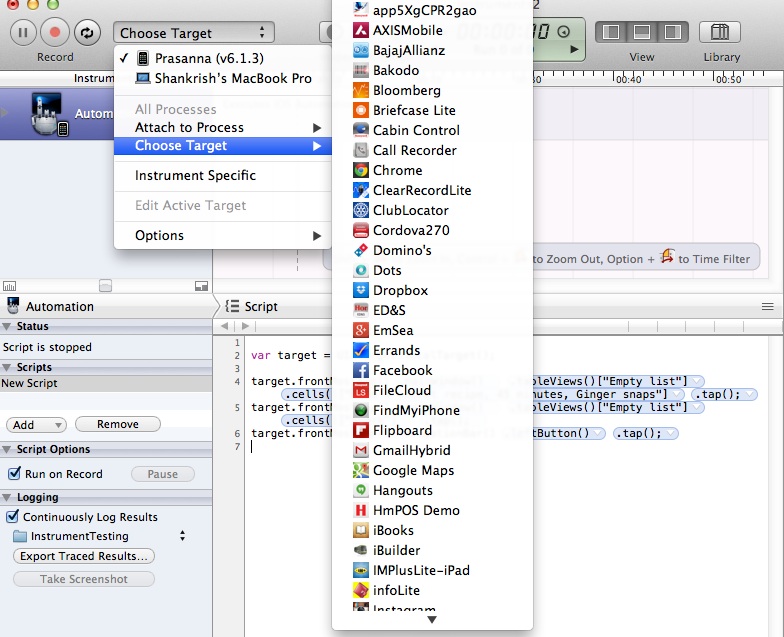Toggle Run on Record checkbox
This screenshot has width=784, height=637.
pos(14,473)
